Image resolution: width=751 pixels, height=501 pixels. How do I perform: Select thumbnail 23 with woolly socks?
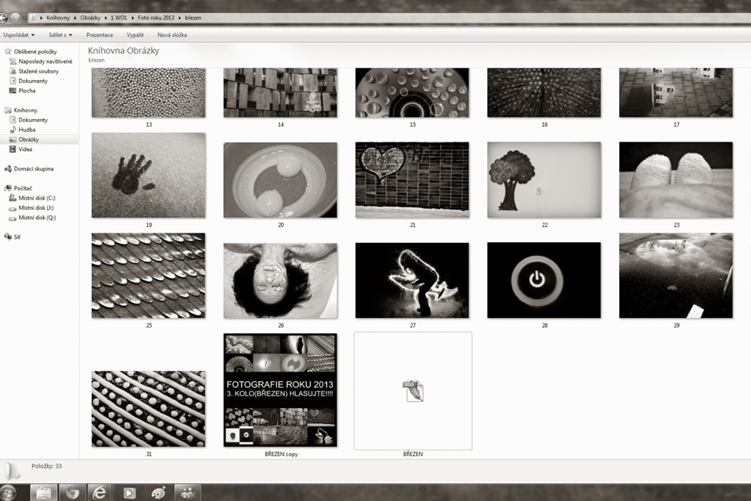pos(676,180)
